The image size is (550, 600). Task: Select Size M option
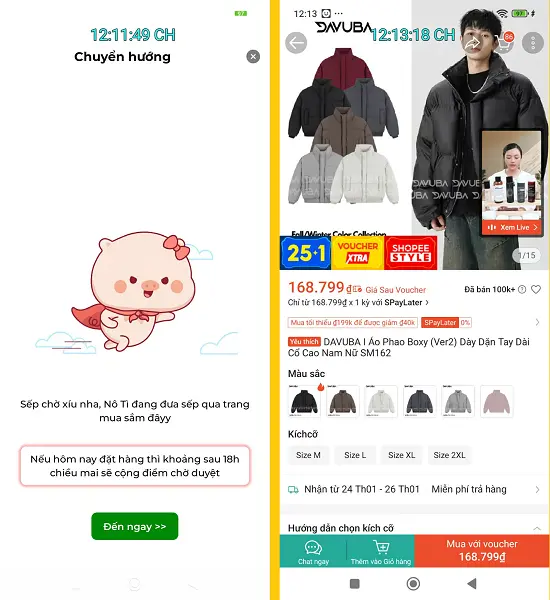pyautogui.click(x=308, y=455)
